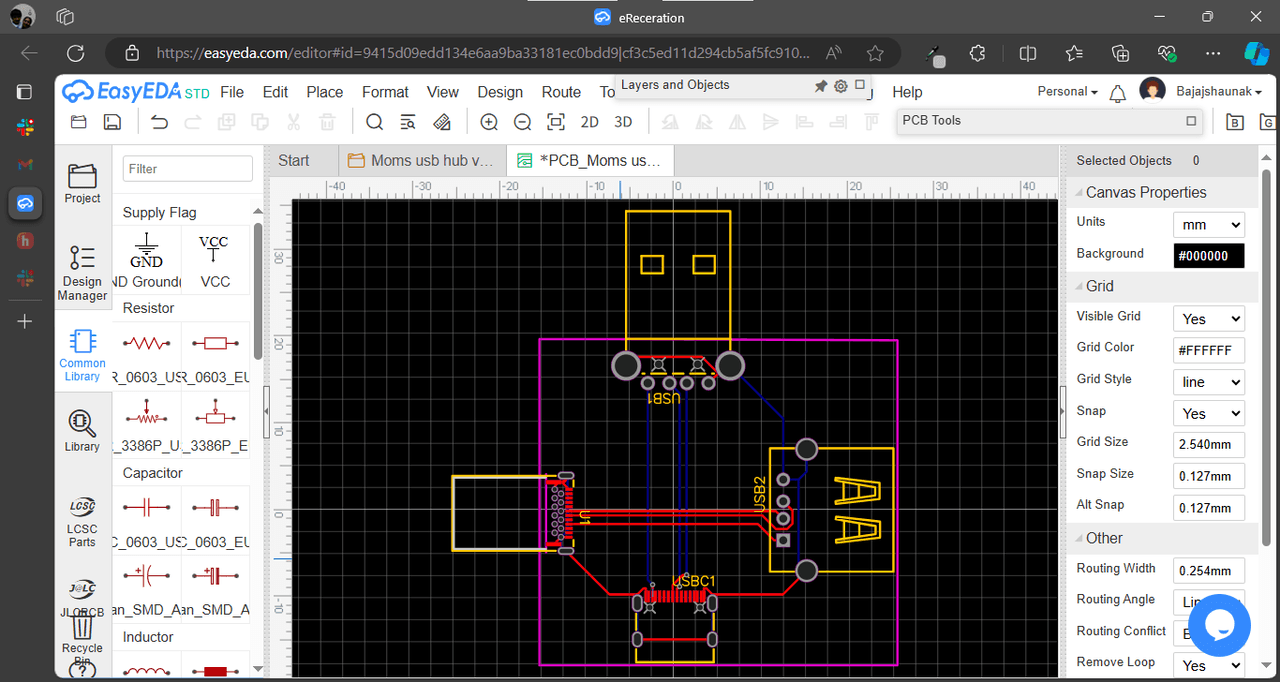The image size is (1280, 682).
Task: Open the LCSC Parts sidebar
Action: tap(82, 521)
